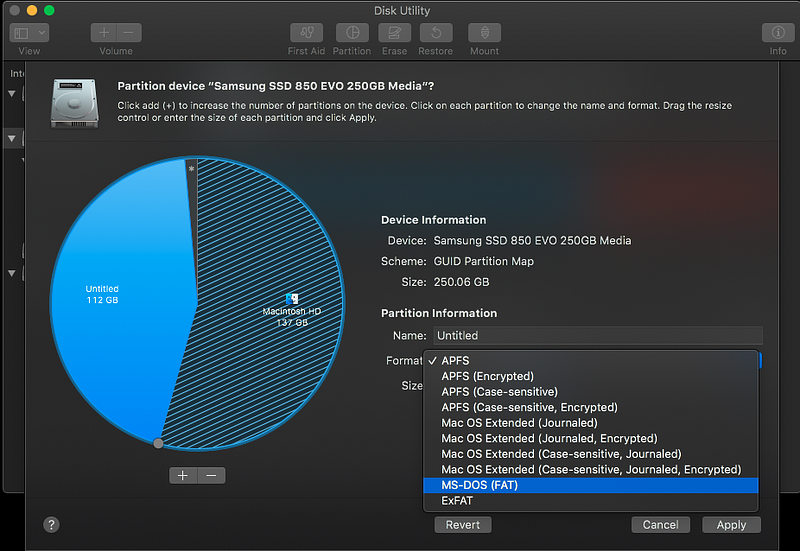Choose Mac OS Extended (Journaled, Encrypted)
Screen dimensions: 800x551
pos(590,438)
